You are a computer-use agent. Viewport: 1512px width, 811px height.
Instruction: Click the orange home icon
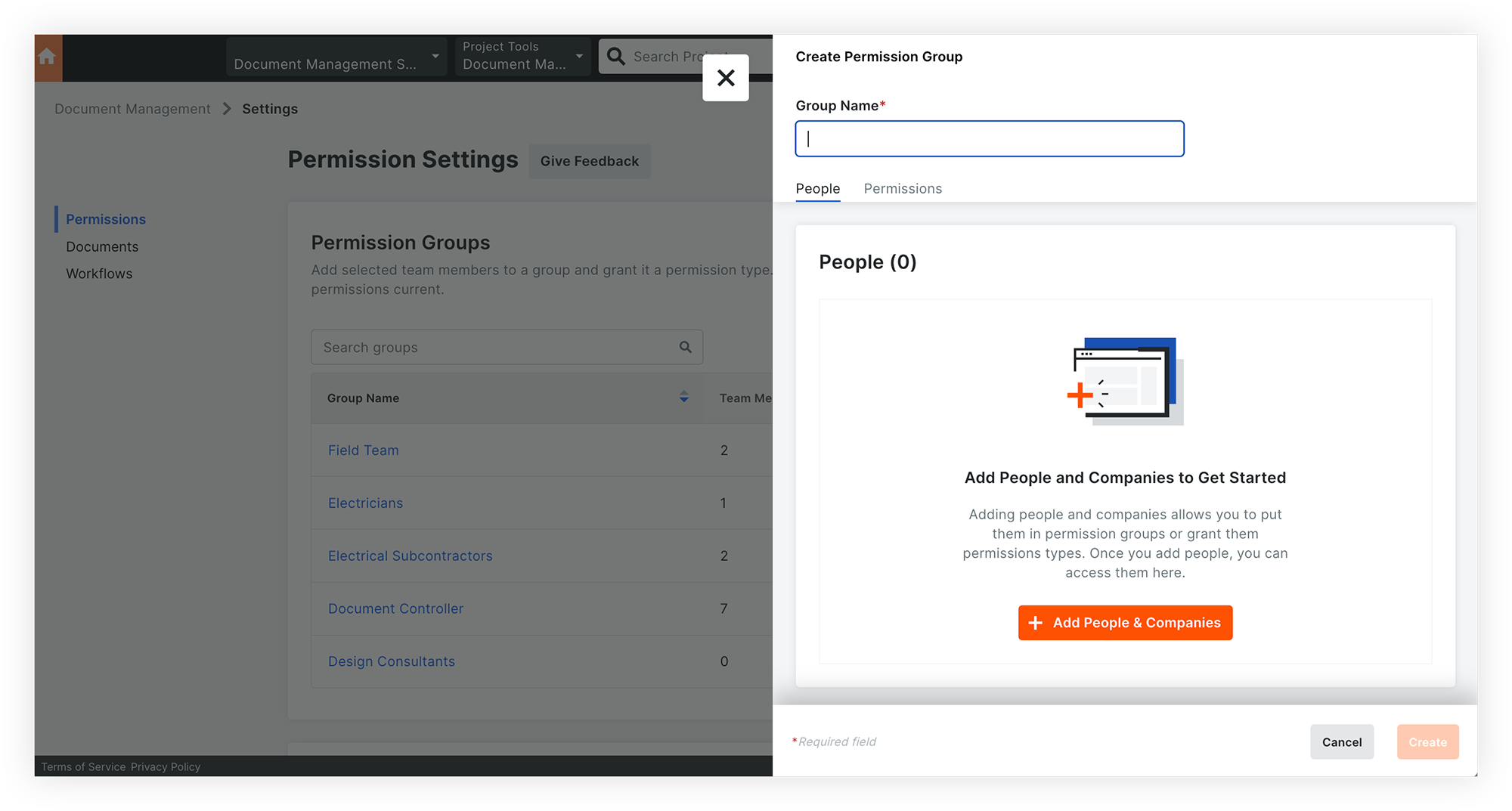tap(48, 57)
